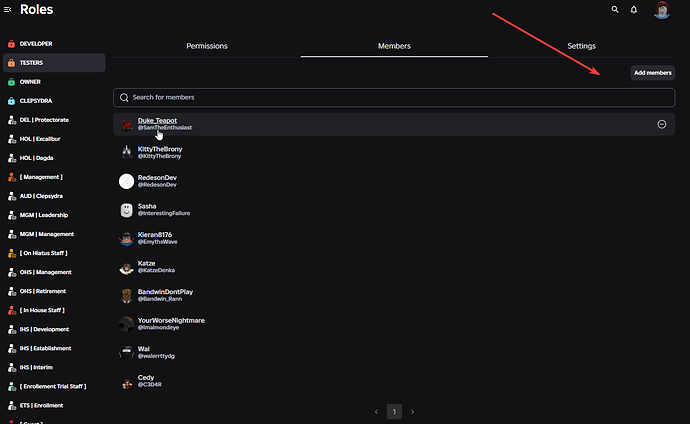Click the magnifier icon in member search

[x=124, y=97]
